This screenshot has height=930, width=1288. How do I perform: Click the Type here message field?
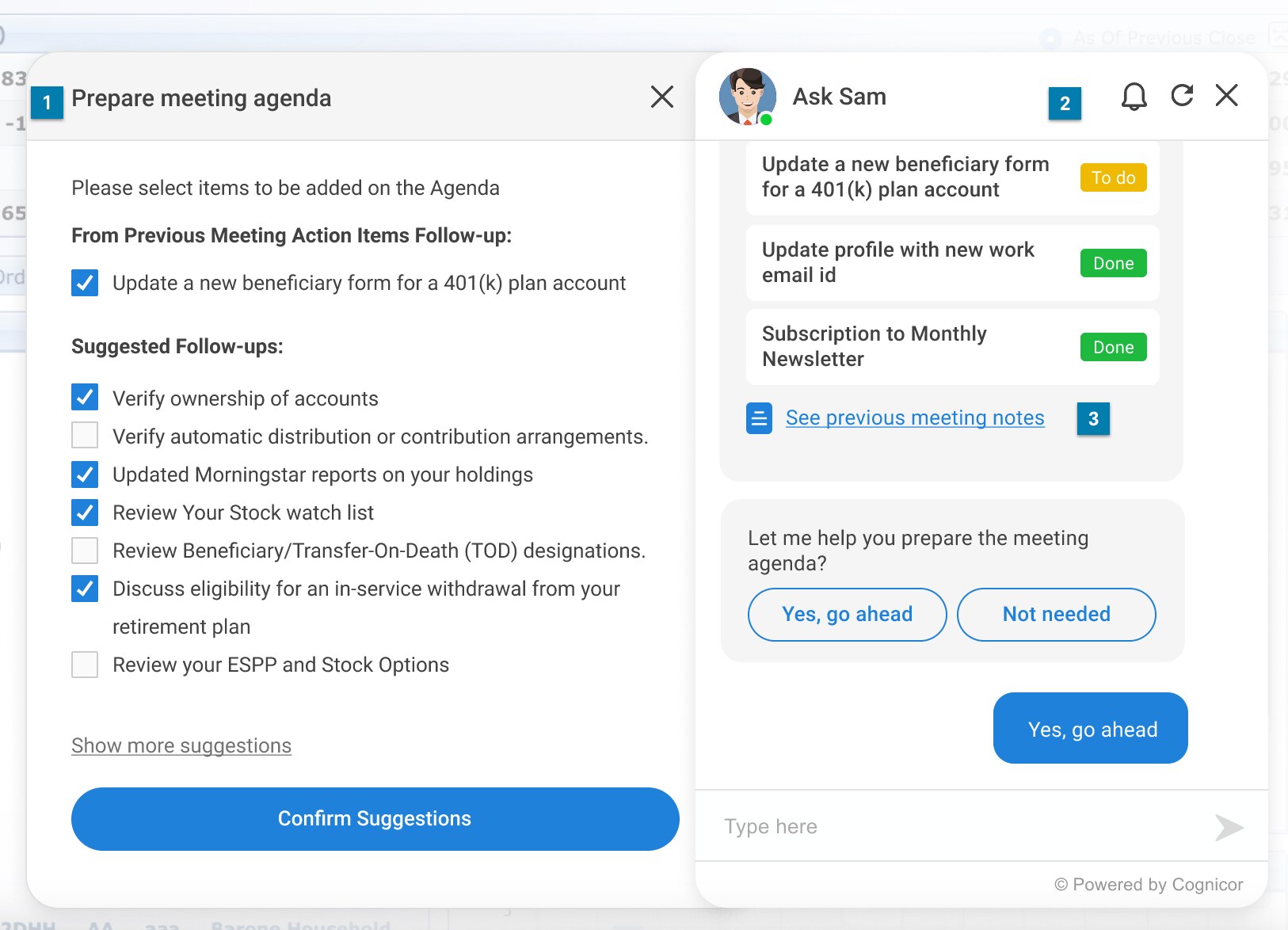951,826
